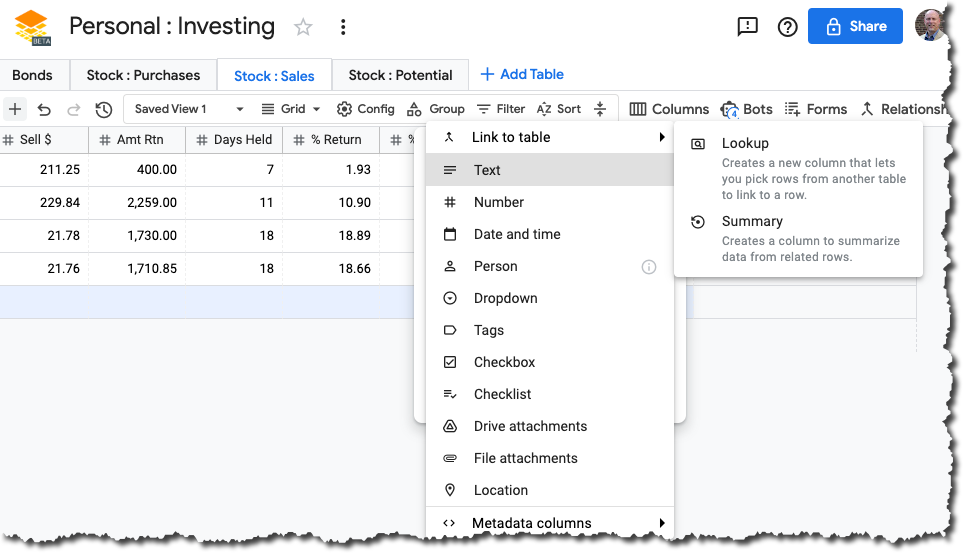Click the row height adjust icon

point(600,109)
